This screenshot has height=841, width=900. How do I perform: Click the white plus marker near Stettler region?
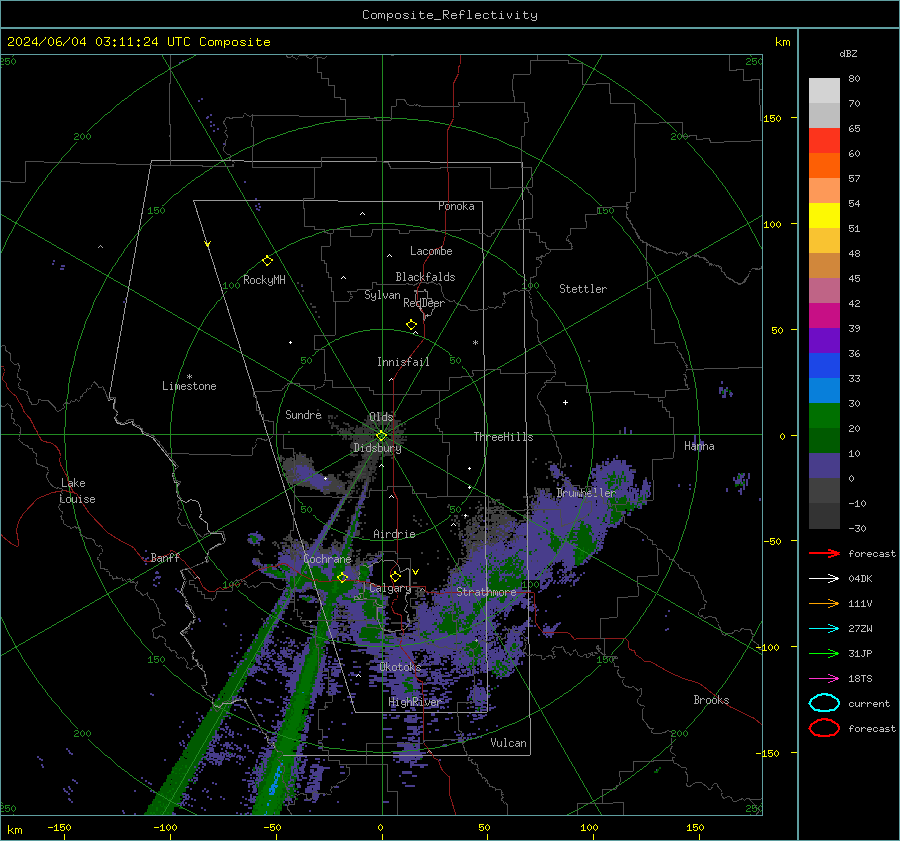pyautogui.click(x=565, y=402)
